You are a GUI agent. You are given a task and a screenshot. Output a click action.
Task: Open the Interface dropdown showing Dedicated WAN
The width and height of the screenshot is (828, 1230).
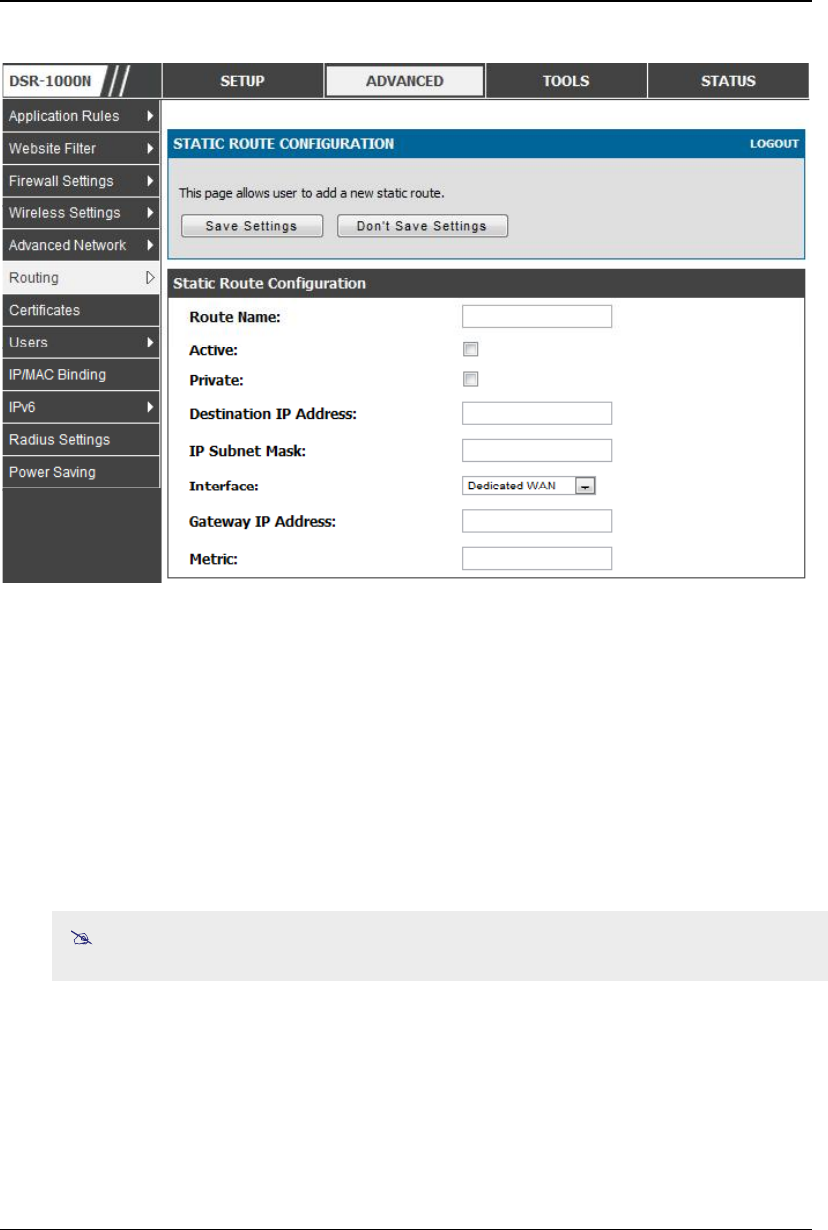[x=529, y=485]
